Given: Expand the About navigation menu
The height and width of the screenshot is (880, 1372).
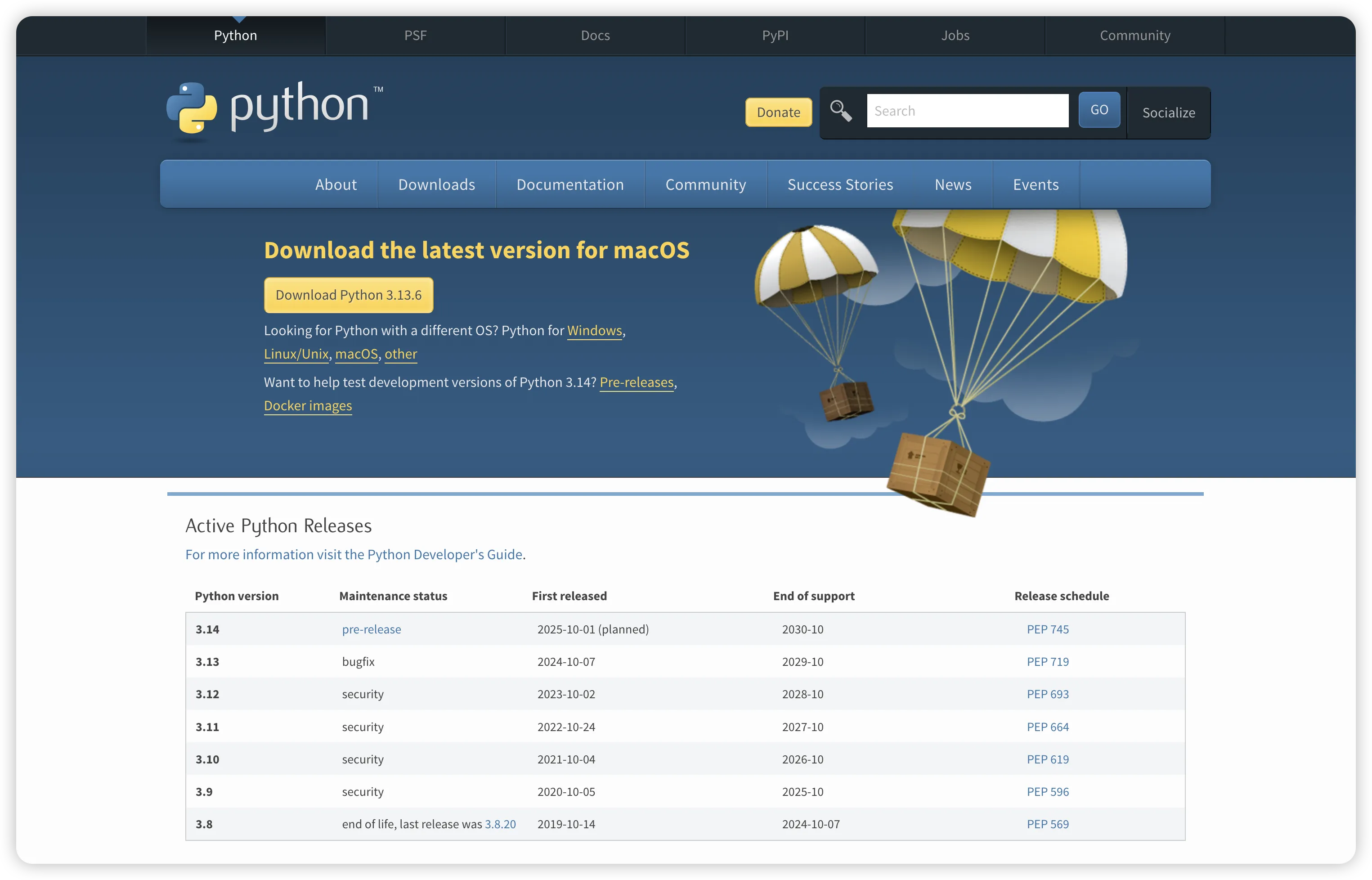Looking at the screenshot, I should [336, 184].
